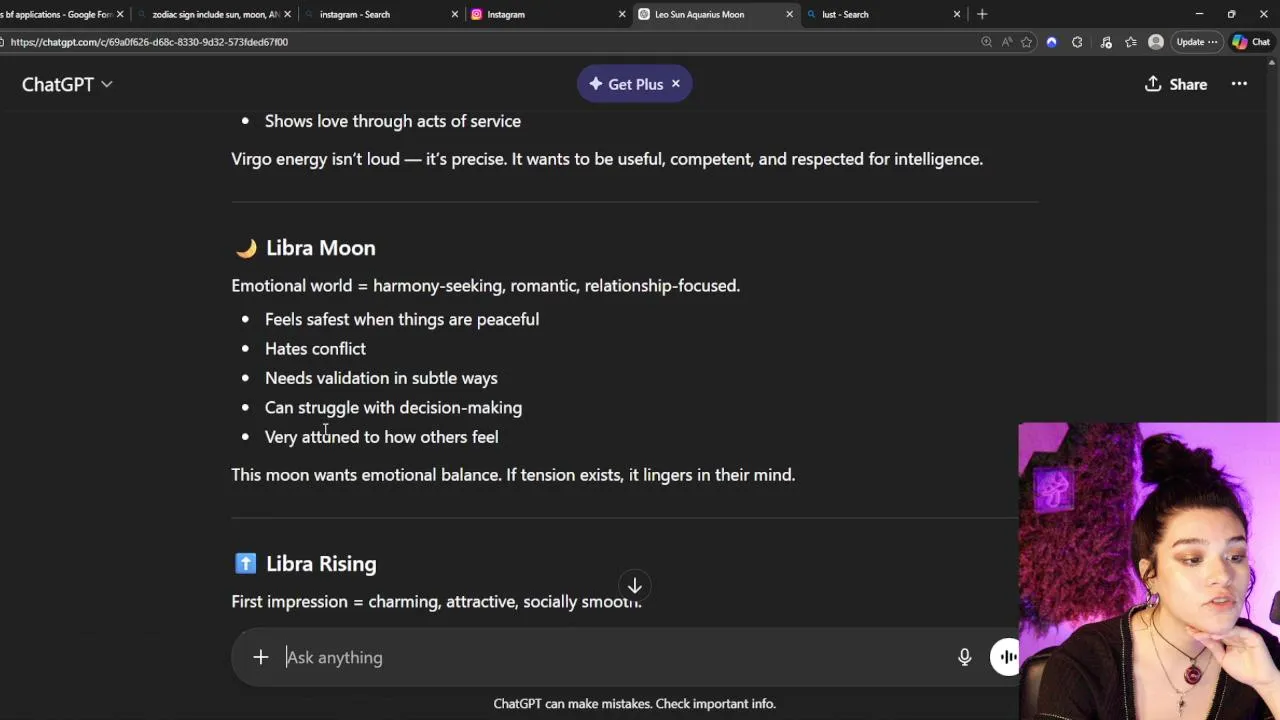Click the browser Update menu button
The height and width of the screenshot is (720, 1280).
(x=1195, y=42)
